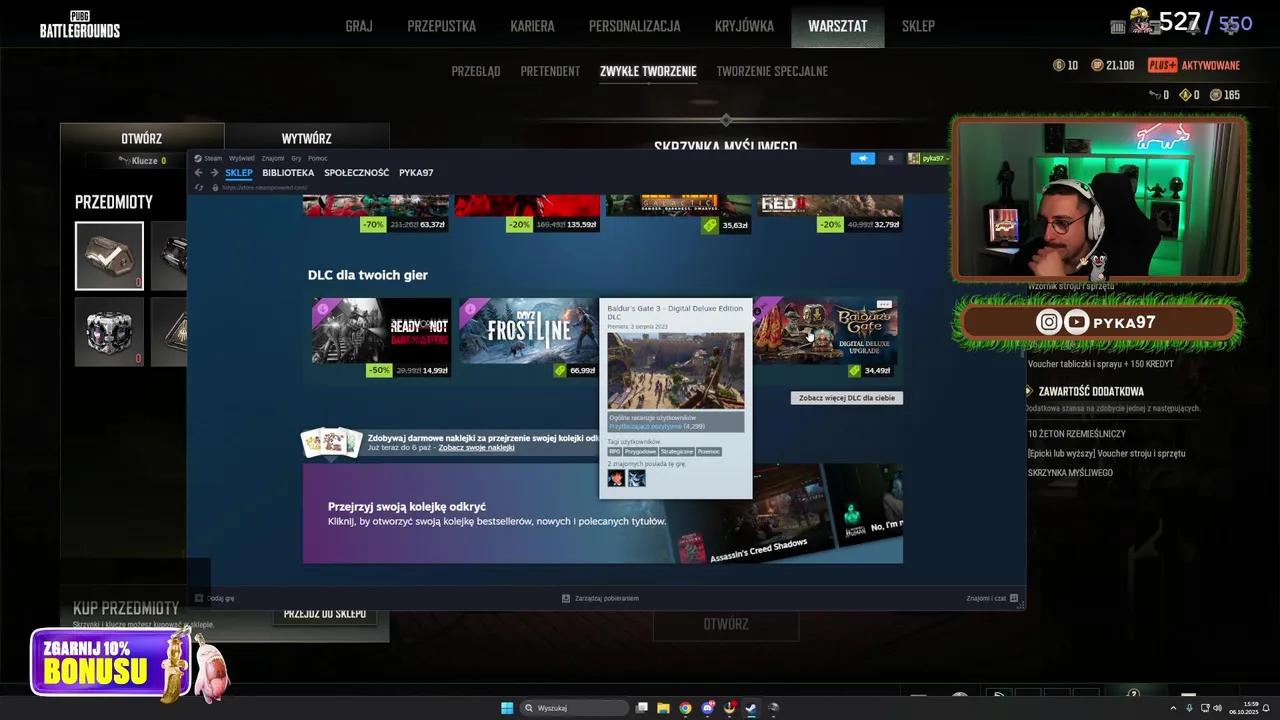
Task: Click the Przytłaczająco pozytywne review text
Action: [645, 426]
